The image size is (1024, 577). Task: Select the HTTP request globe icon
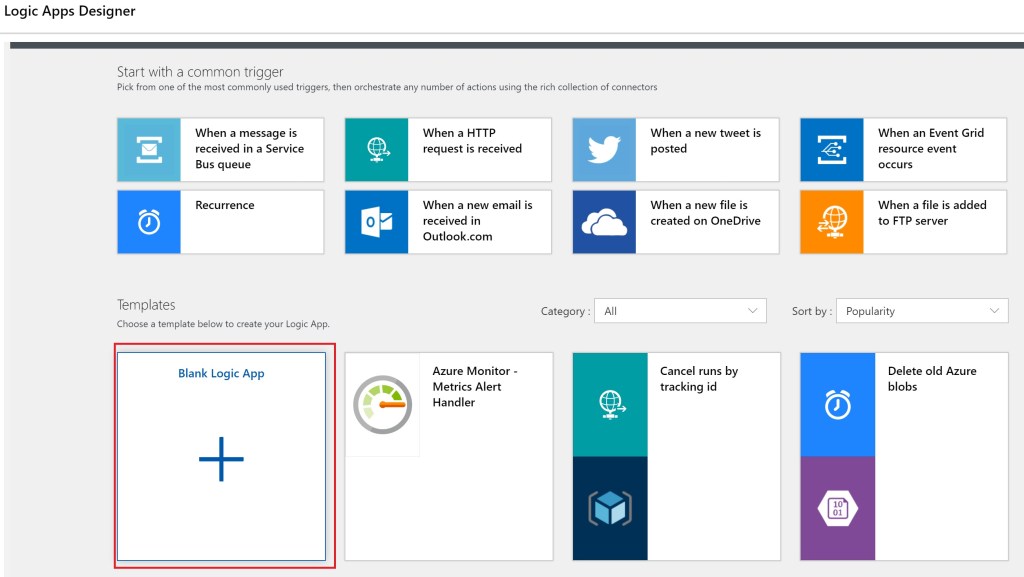377,150
